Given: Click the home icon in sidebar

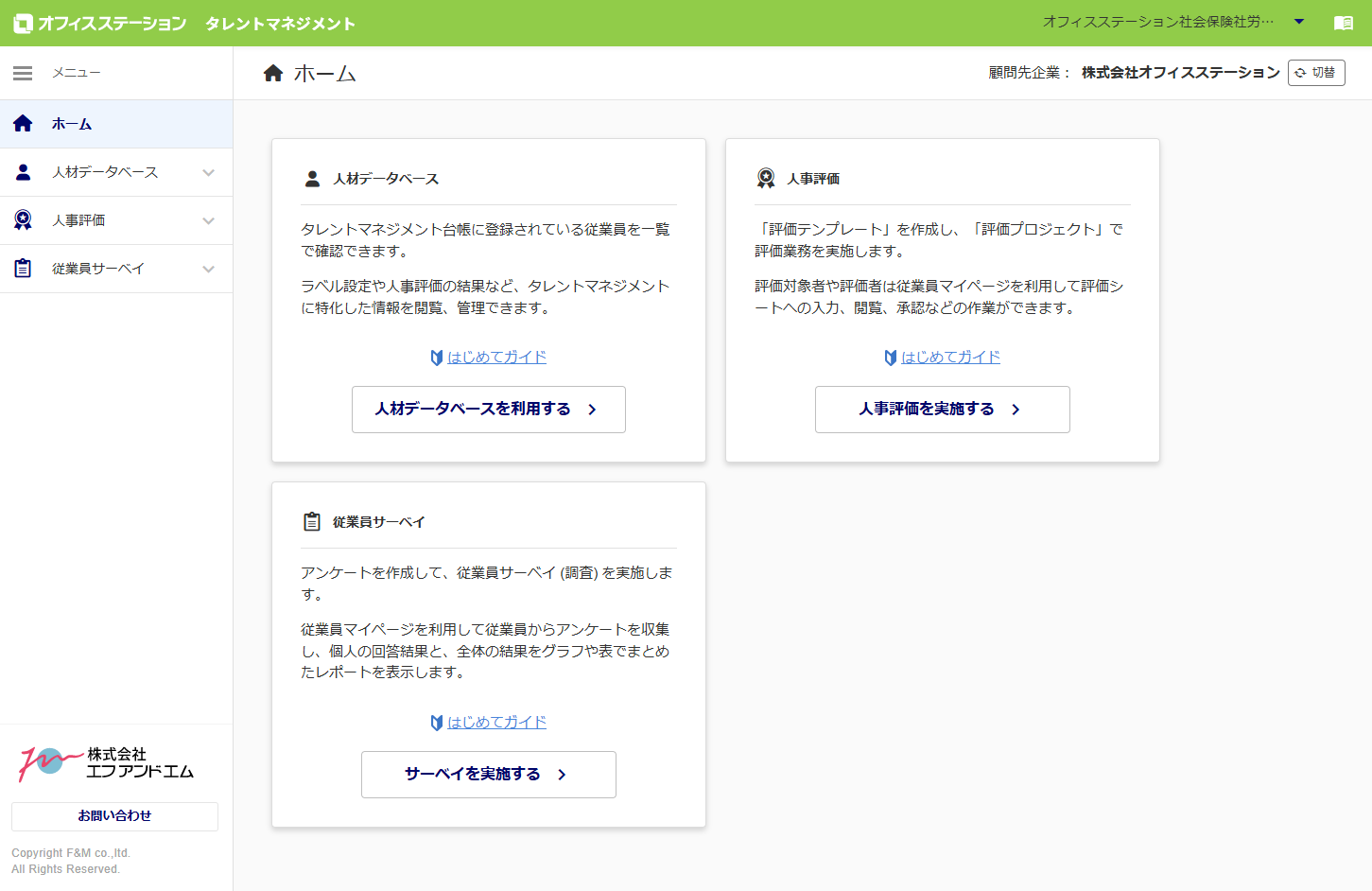Looking at the screenshot, I should click(23, 124).
